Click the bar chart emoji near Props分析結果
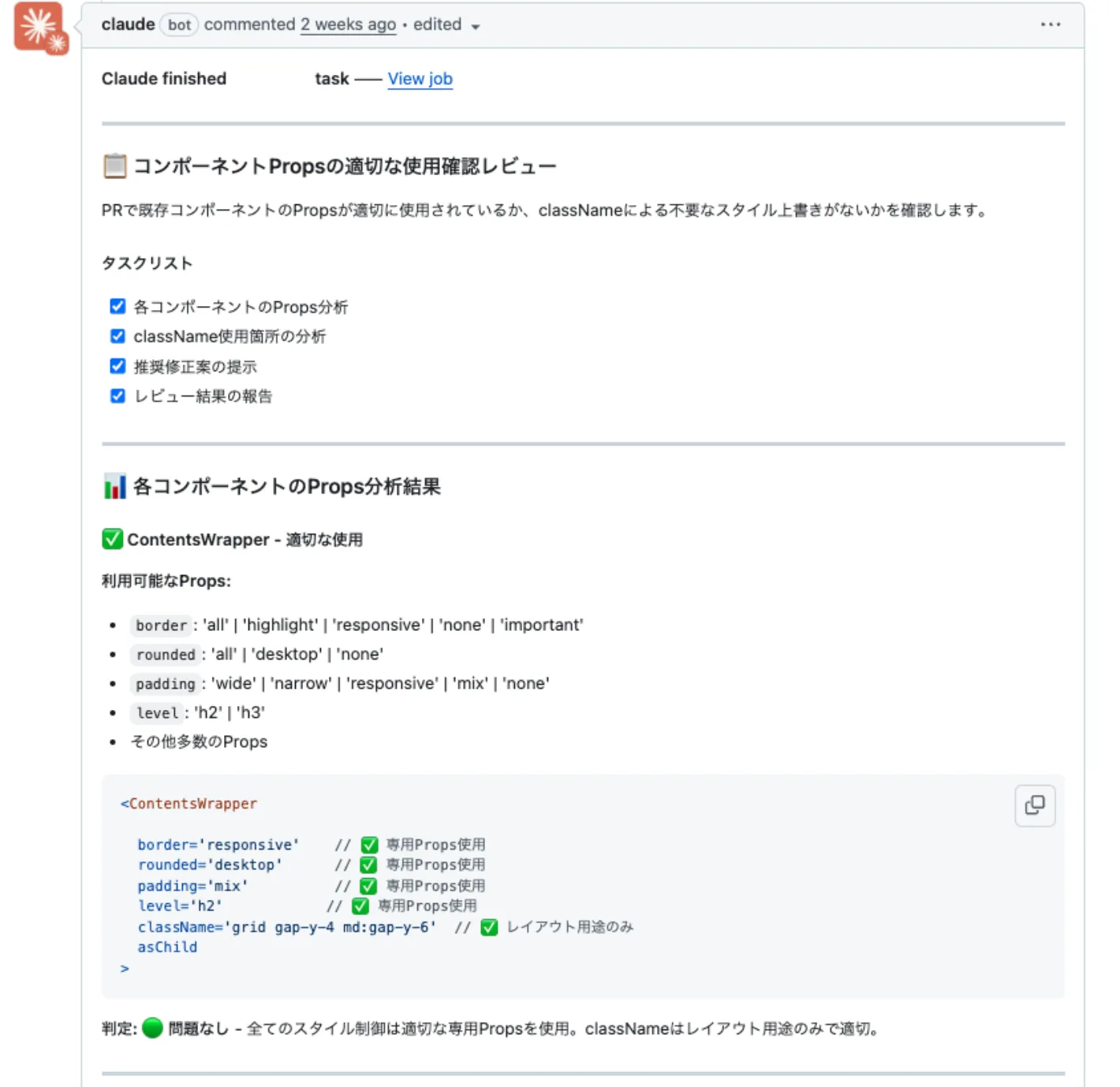 pos(114,486)
